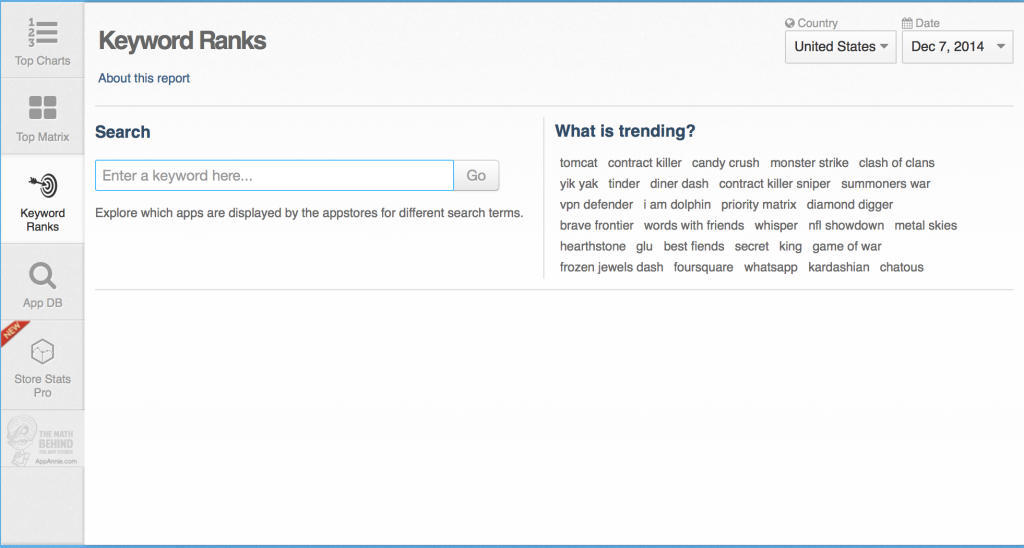The image size is (1024, 548).
Task: Open the About this report link
Action: point(144,78)
